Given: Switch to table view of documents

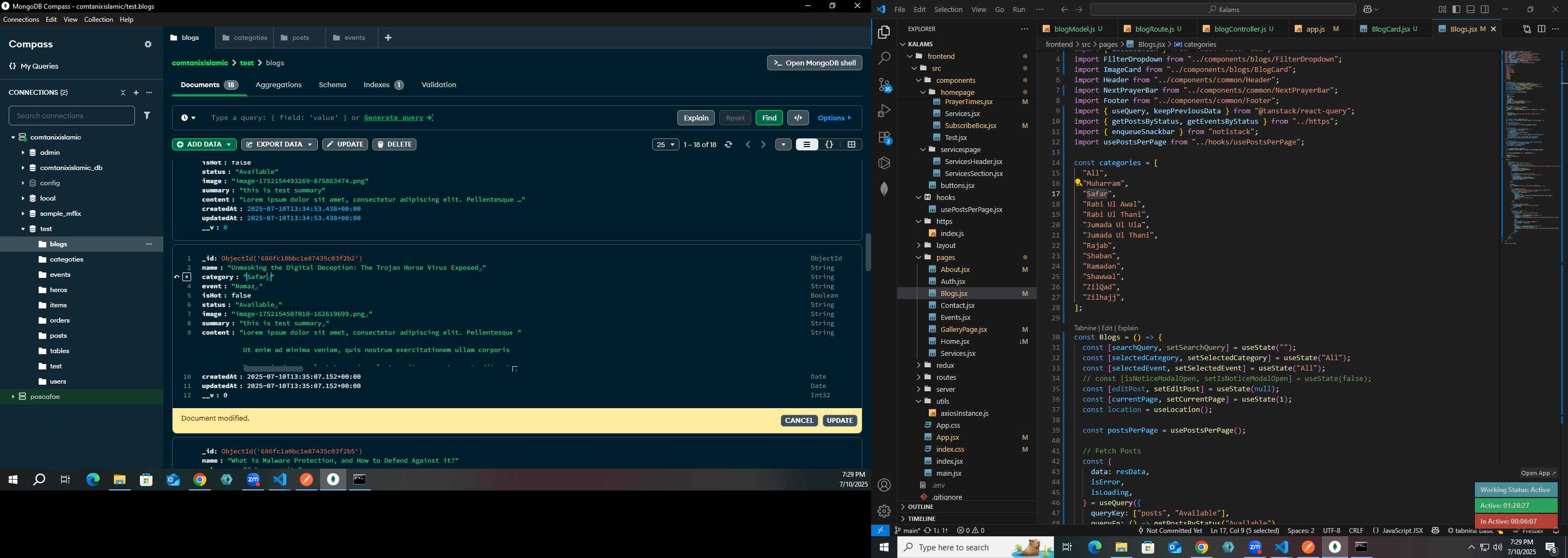Looking at the screenshot, I should click(x=852, y=145).
